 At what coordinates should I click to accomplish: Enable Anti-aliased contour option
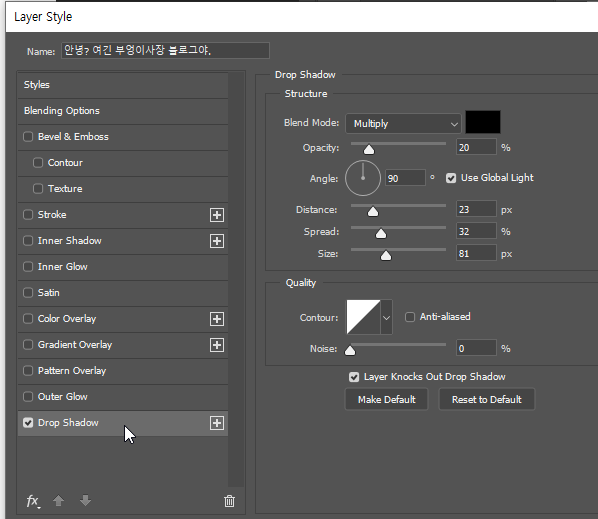[410, 317]
